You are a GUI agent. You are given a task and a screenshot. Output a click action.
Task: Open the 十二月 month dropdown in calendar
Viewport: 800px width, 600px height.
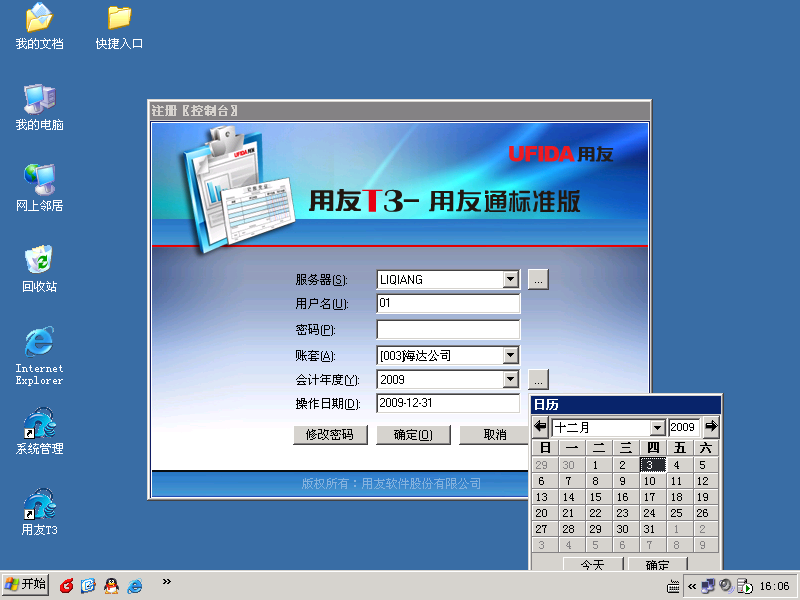[x=658, y=428]
